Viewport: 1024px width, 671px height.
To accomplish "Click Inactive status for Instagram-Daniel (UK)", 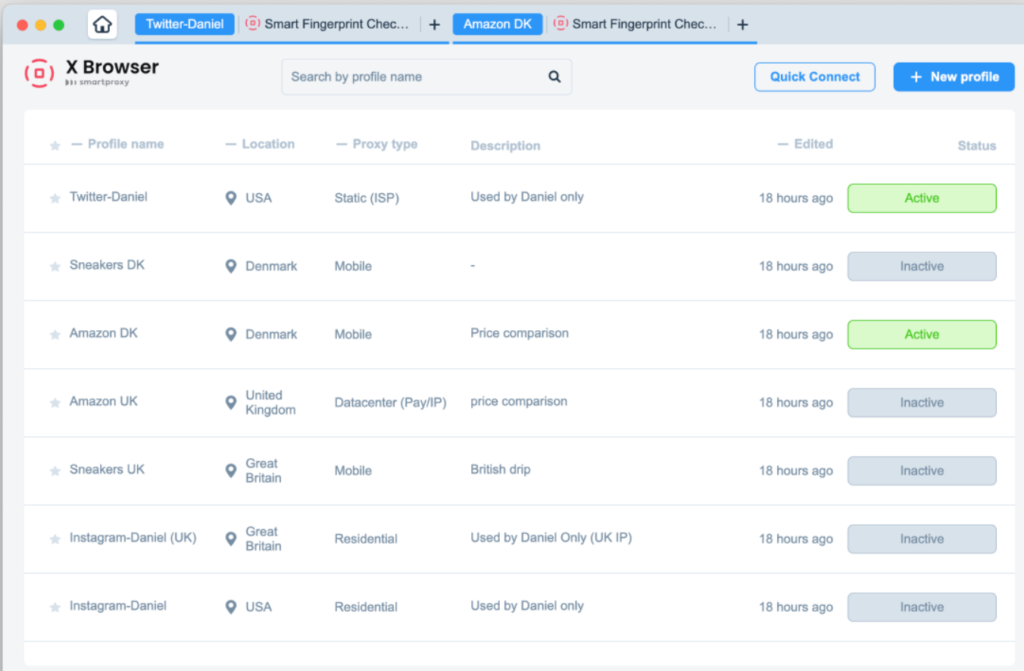I will [921, 539].
